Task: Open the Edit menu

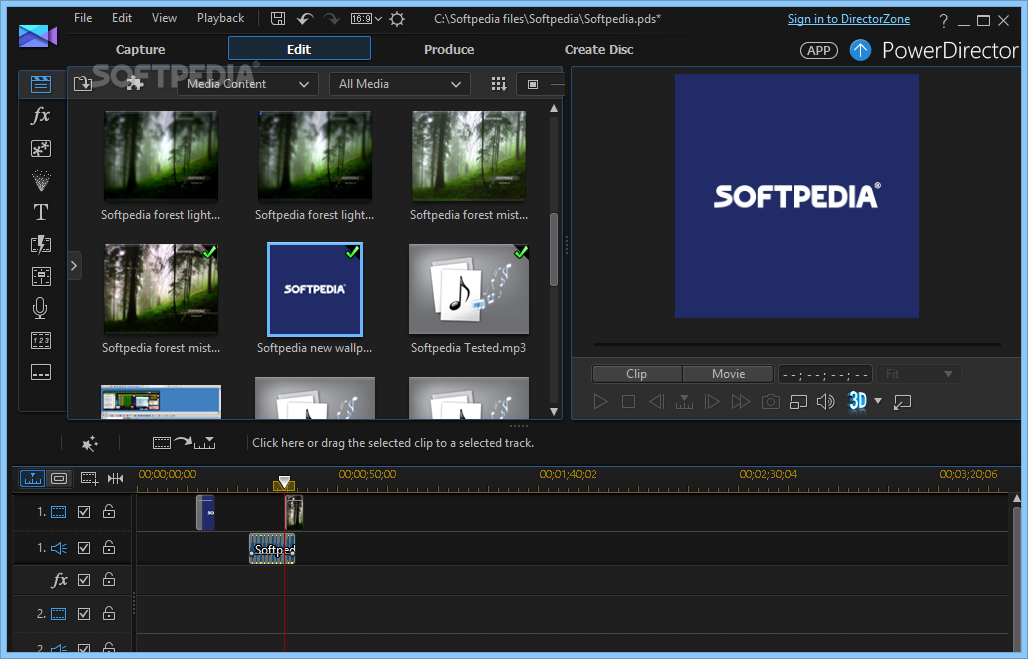Action: tap(122, 18)
